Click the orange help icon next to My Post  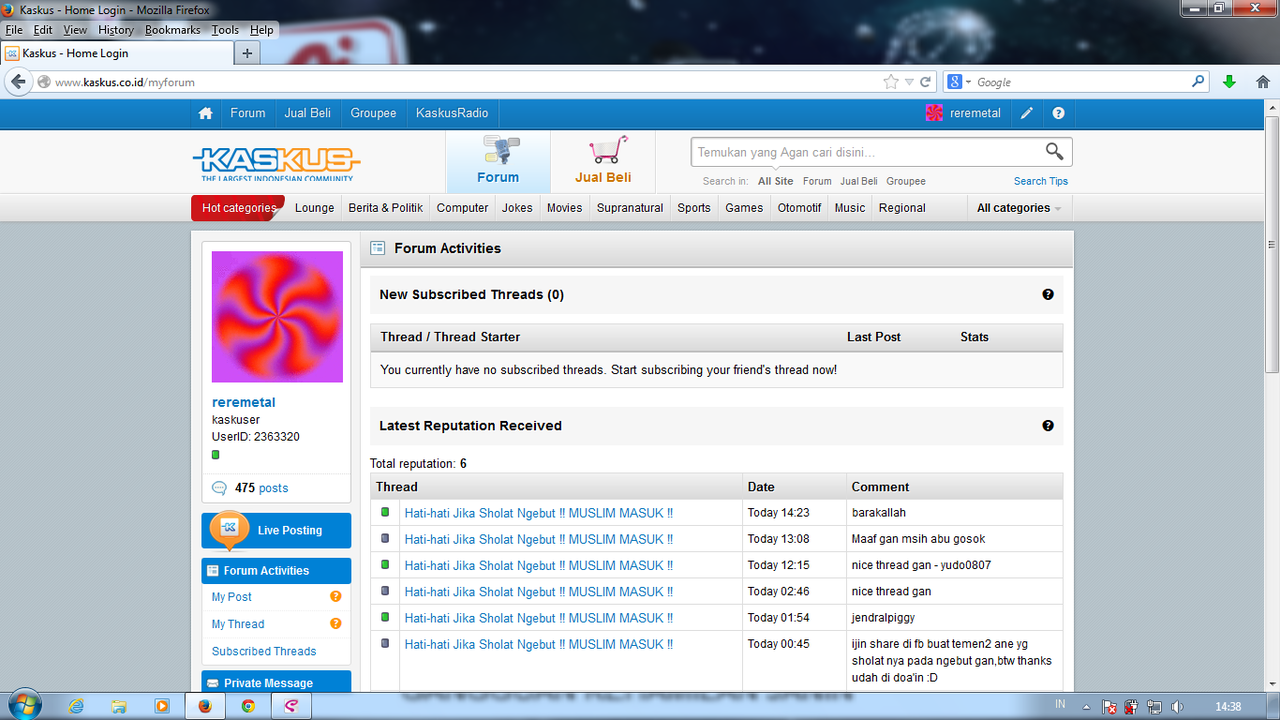[336, 596]
